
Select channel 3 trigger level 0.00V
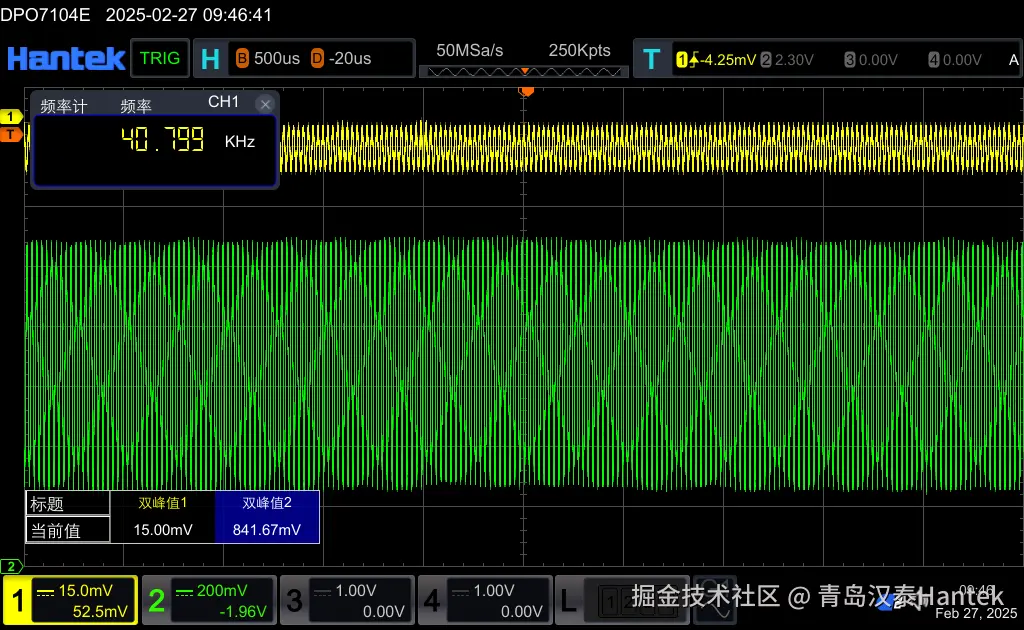pyautogui.click(x=871, y=60)
